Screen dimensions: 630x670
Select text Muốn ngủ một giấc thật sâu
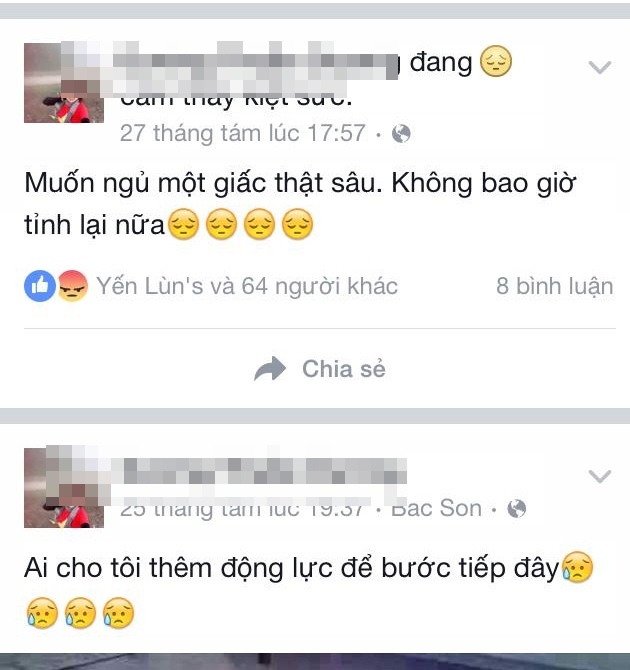(203, 184)
